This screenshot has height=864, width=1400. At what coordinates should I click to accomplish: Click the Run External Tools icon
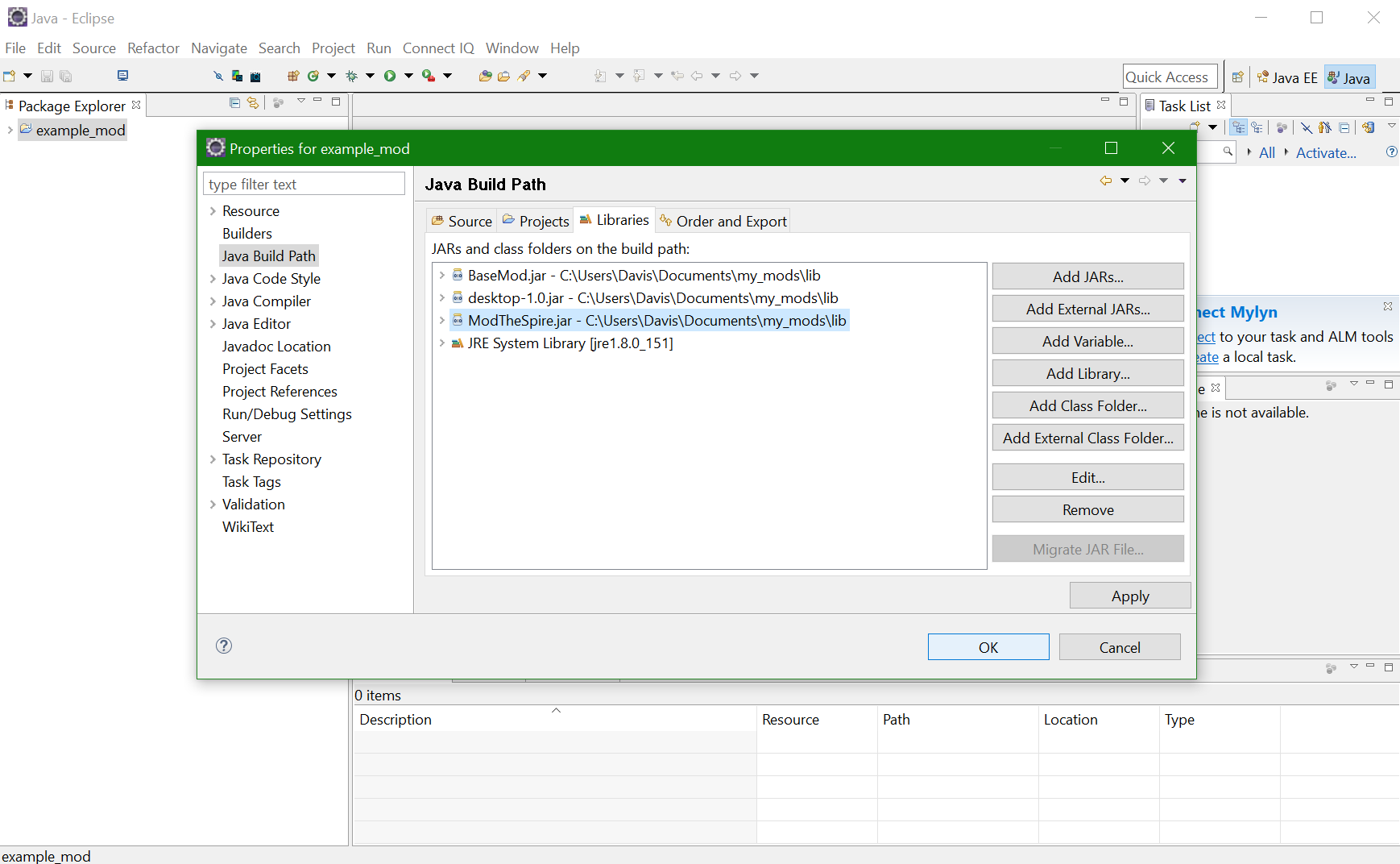point(429,76)
